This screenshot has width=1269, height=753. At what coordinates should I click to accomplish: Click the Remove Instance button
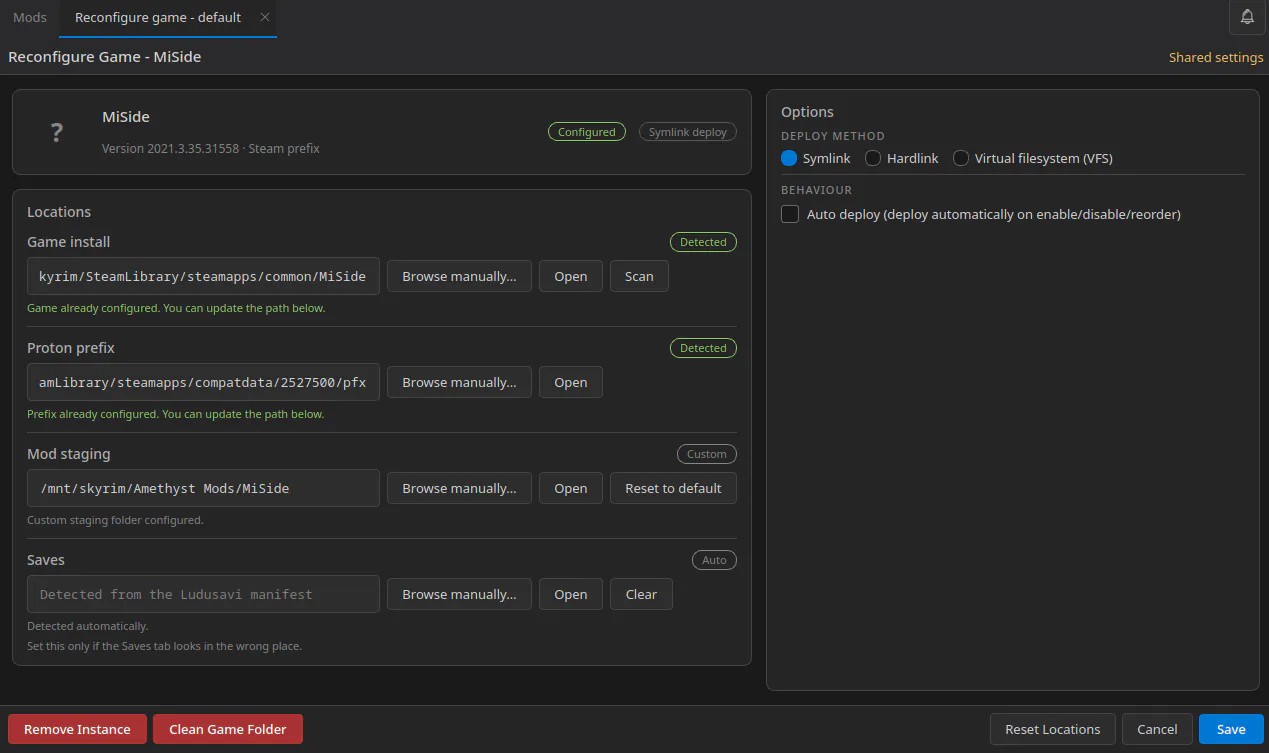77,729
